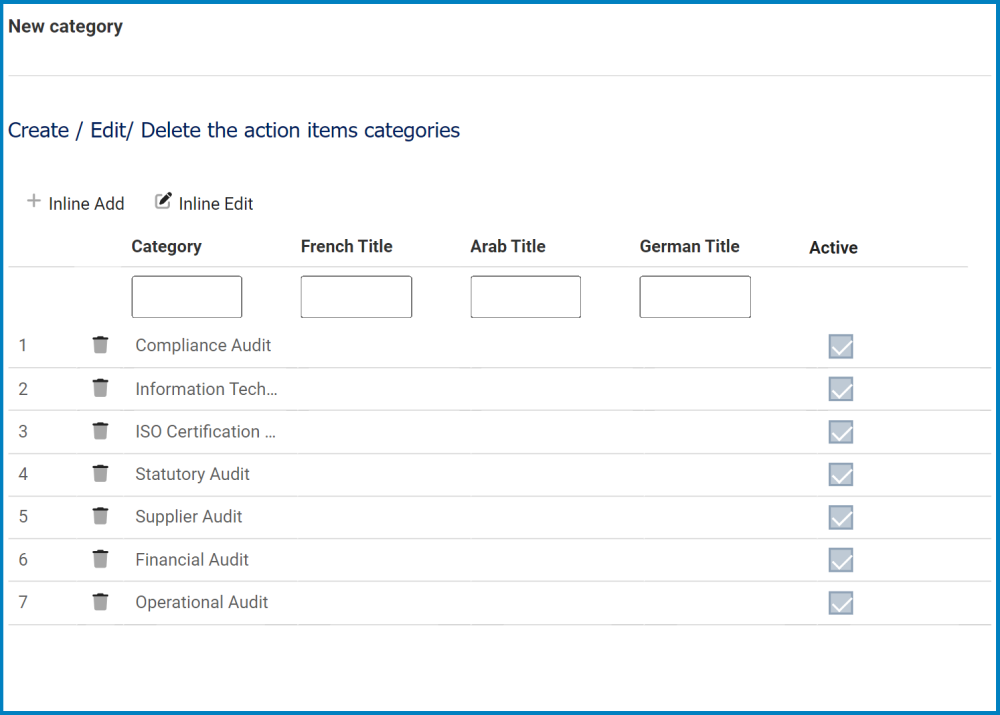Click the German Title filter input

[695, 297]
